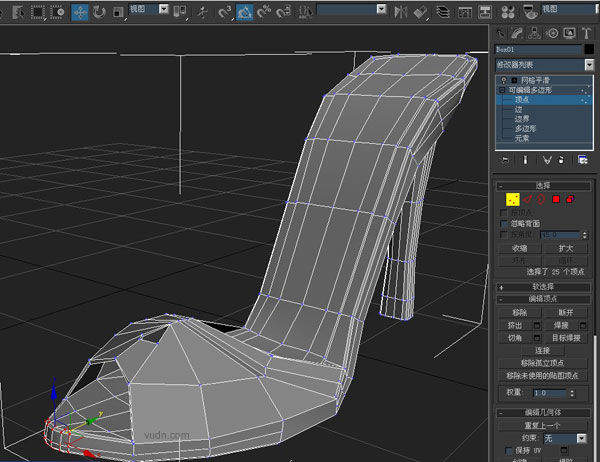The height and width of the screenshot is (462, 600).
Task: Select Polygon sub-object mode red square icon
Action: point(557,199)
